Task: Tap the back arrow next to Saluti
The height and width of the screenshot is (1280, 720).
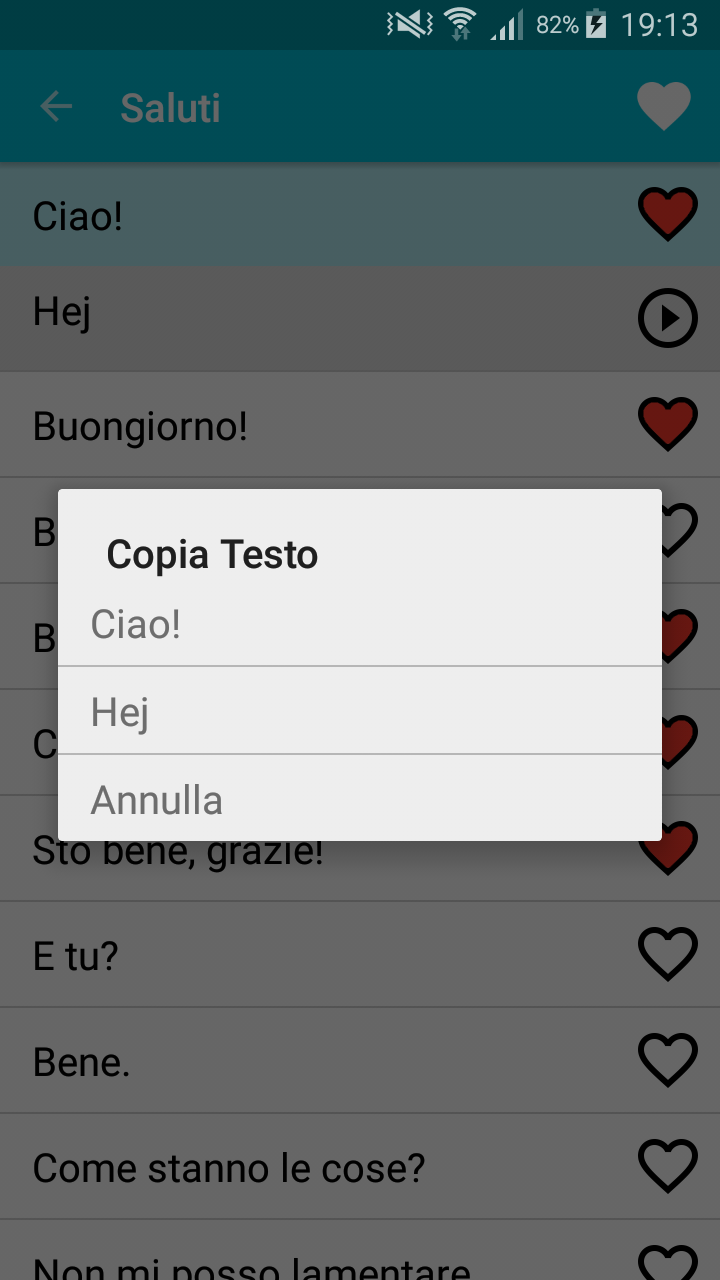Action: 57,107
